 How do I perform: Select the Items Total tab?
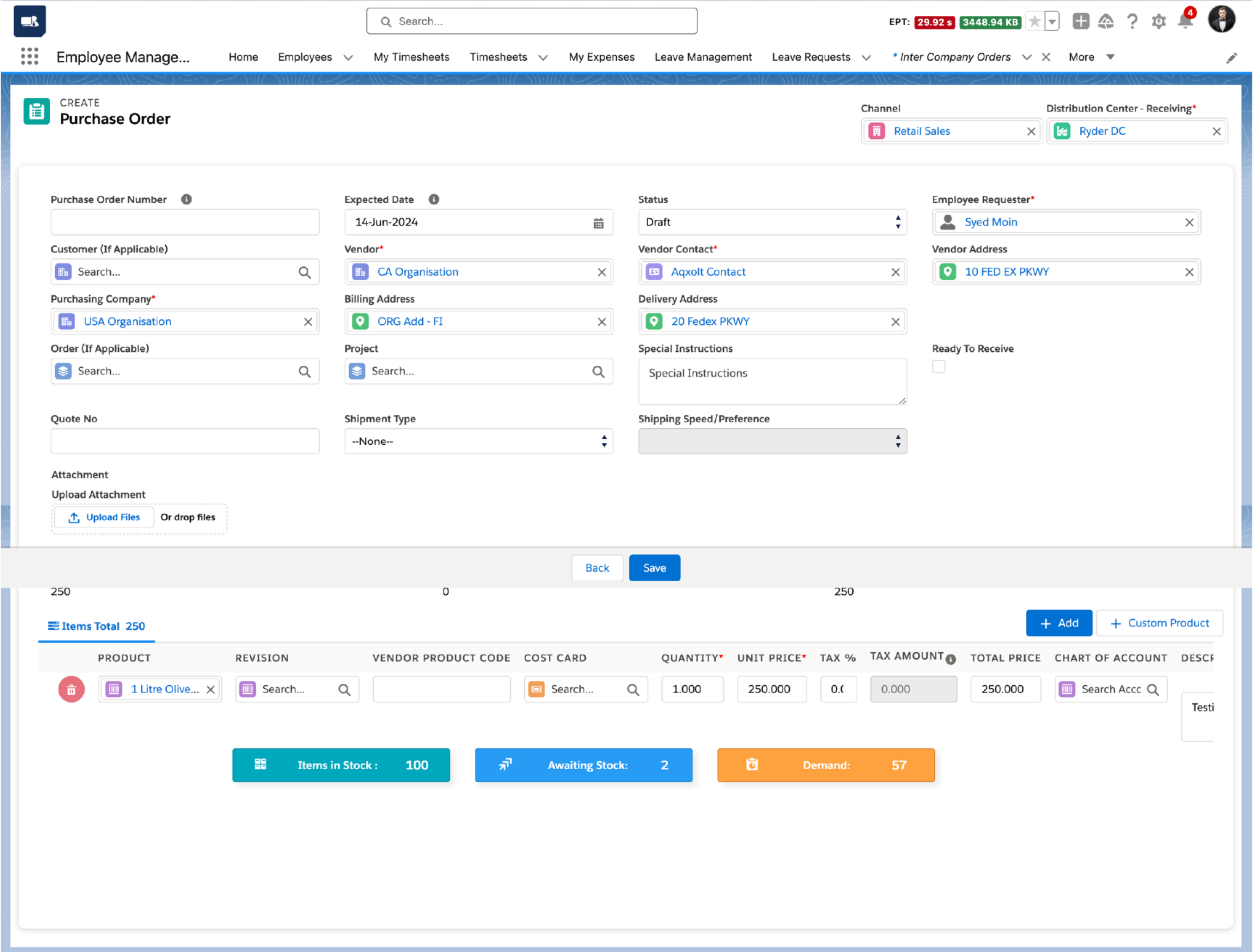point(97,626)
